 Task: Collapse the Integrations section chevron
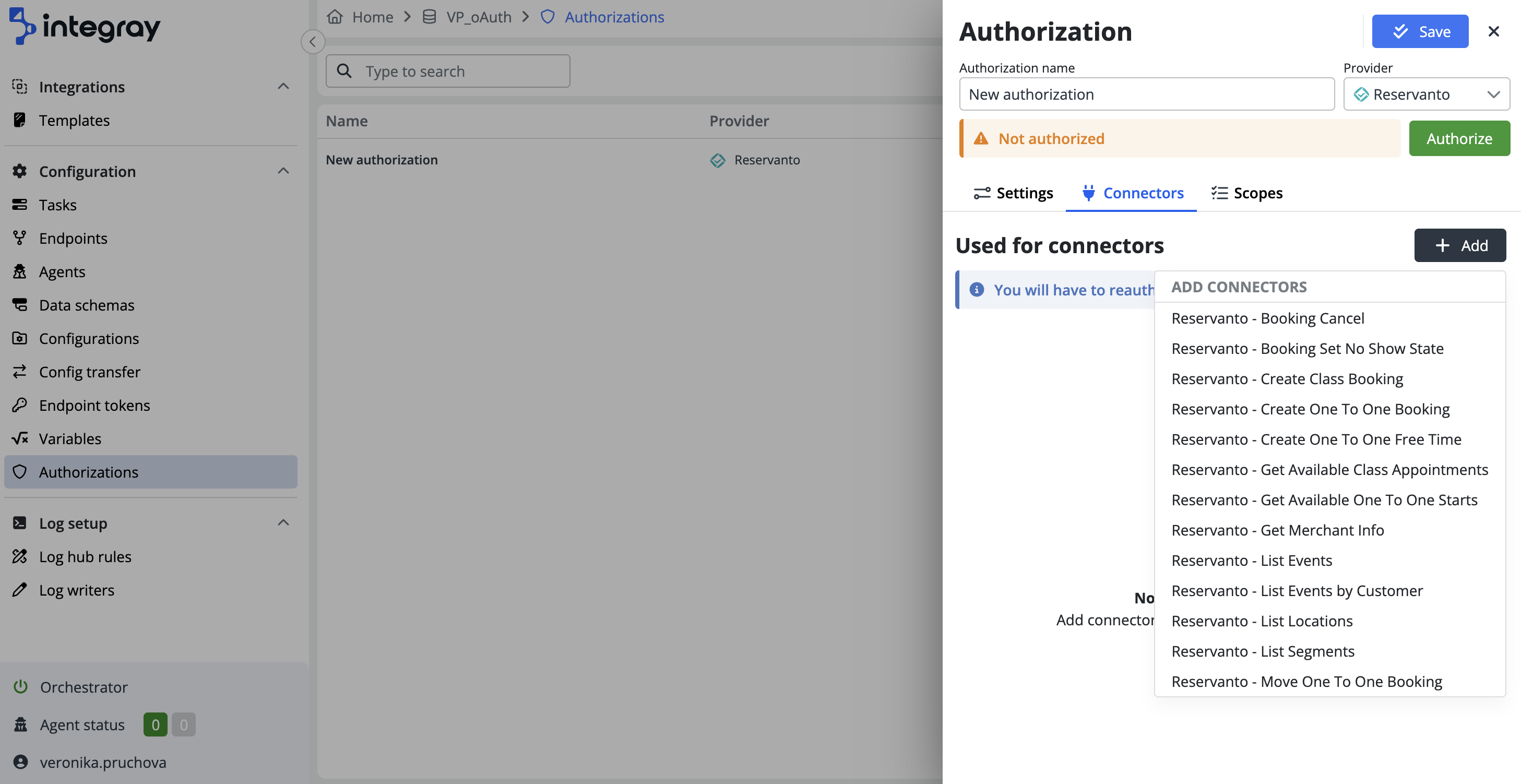(283, 87)
